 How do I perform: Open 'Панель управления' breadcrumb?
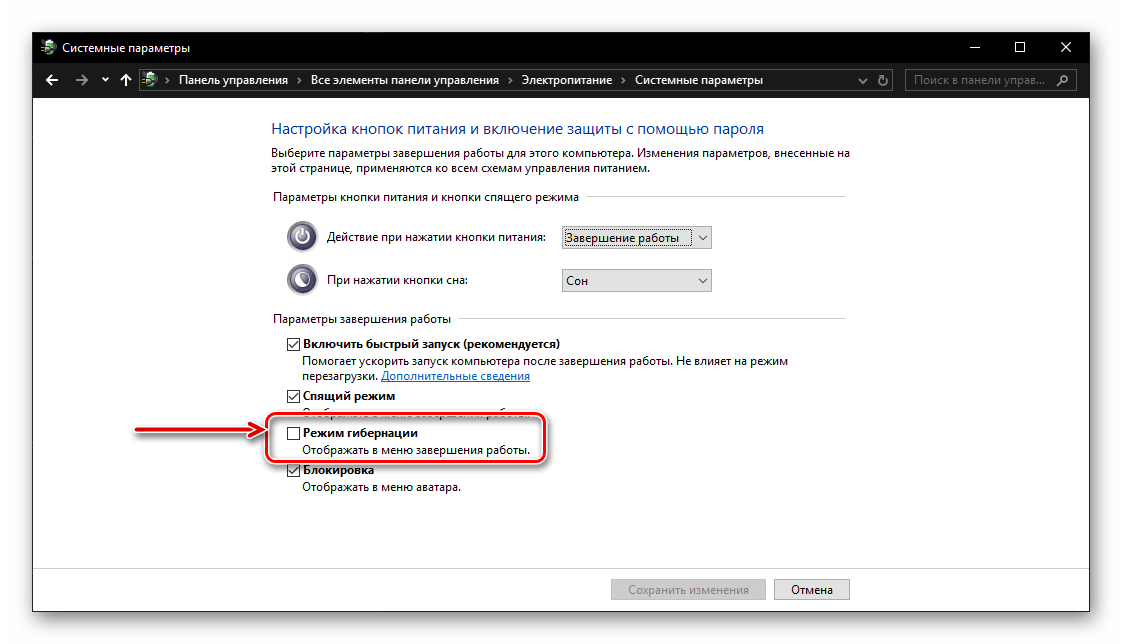click(233, 80)
